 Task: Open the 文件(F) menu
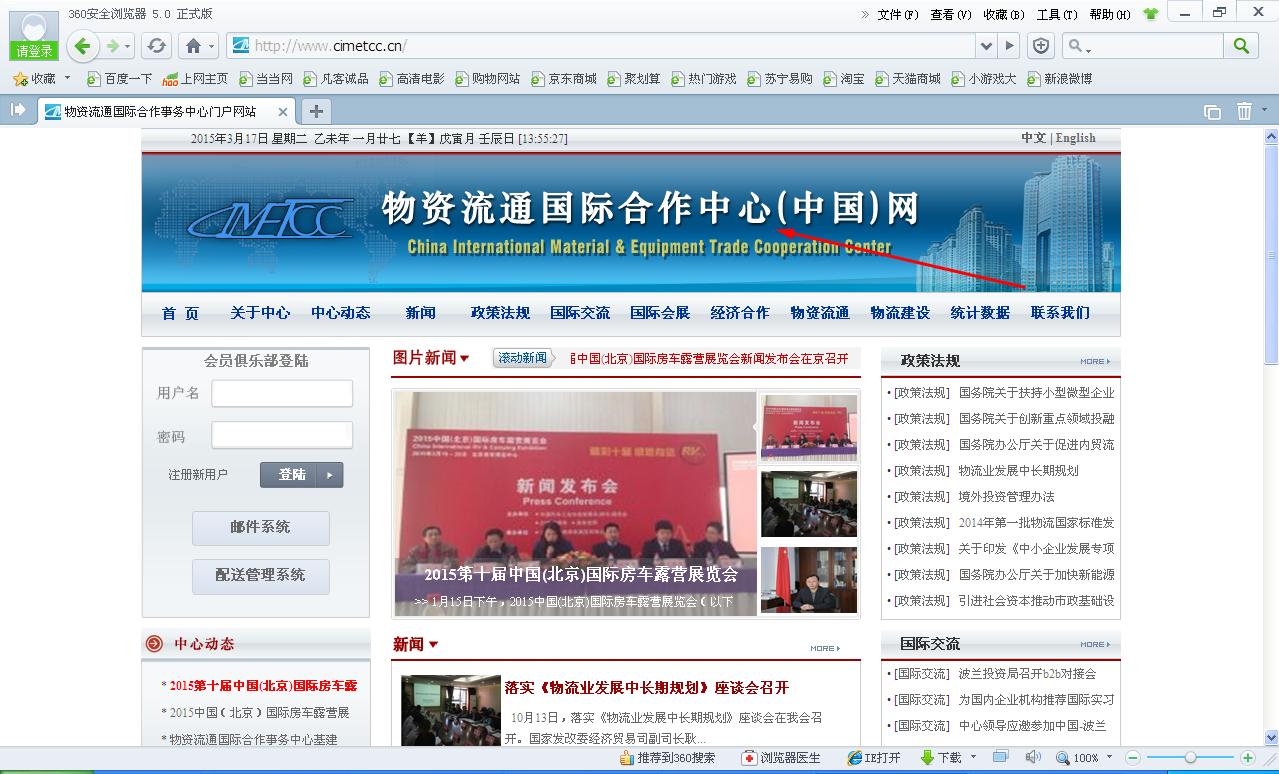pos(897,14)
